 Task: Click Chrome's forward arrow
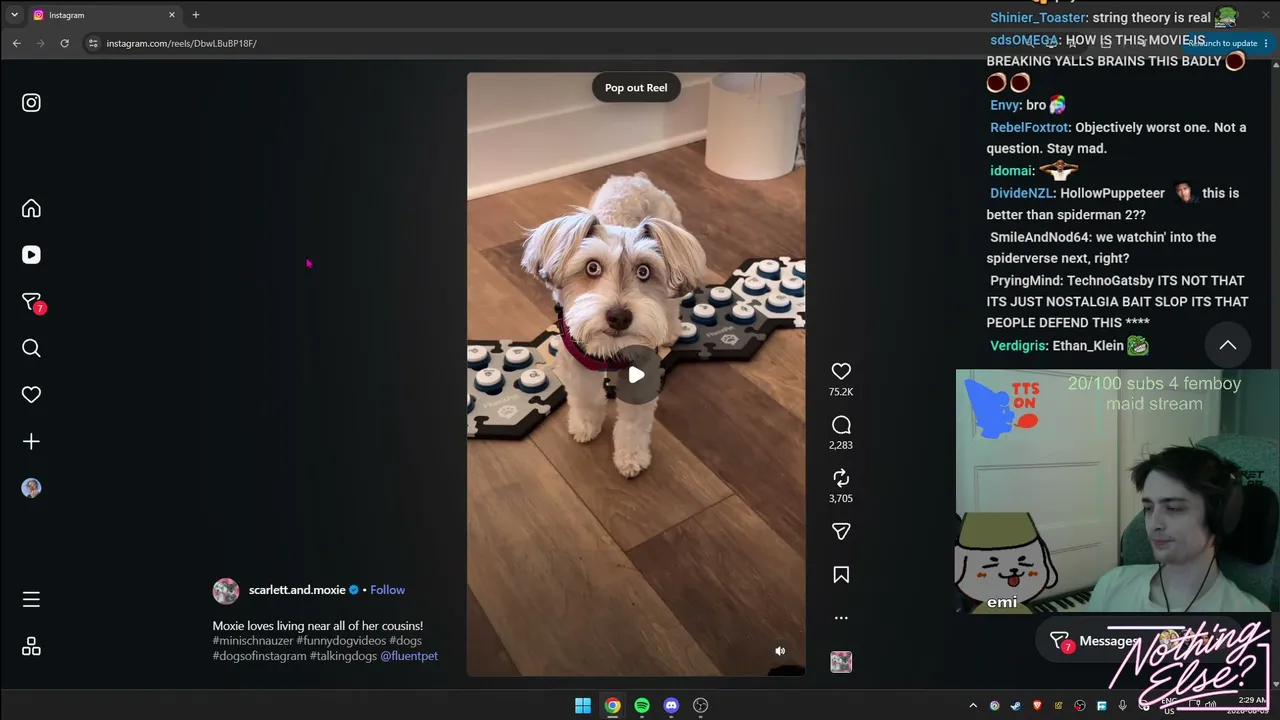point(40,43)
